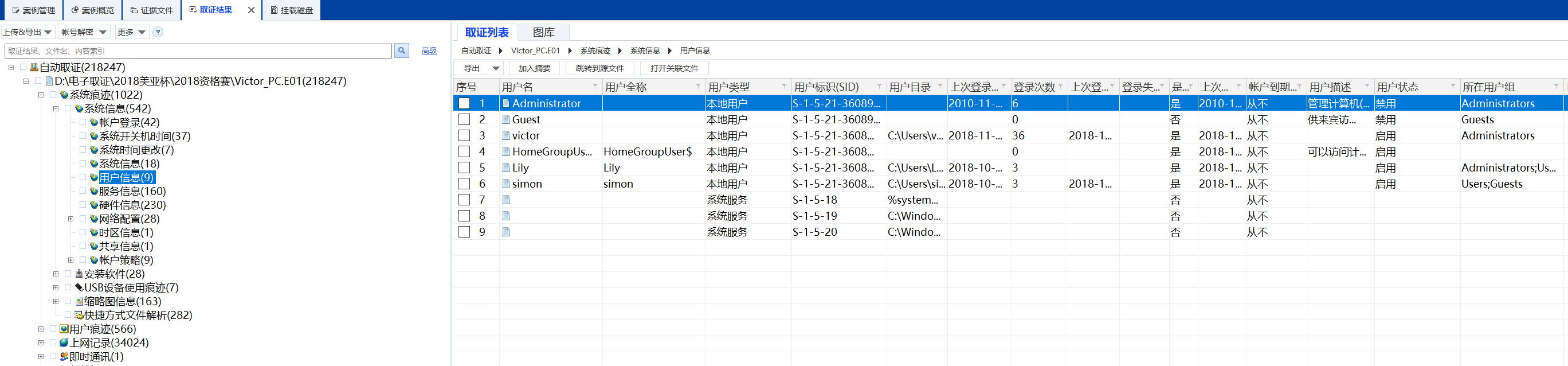Click the 跳转到源文件 button
The image size is (1568, 366).
(x=599, y=68)
